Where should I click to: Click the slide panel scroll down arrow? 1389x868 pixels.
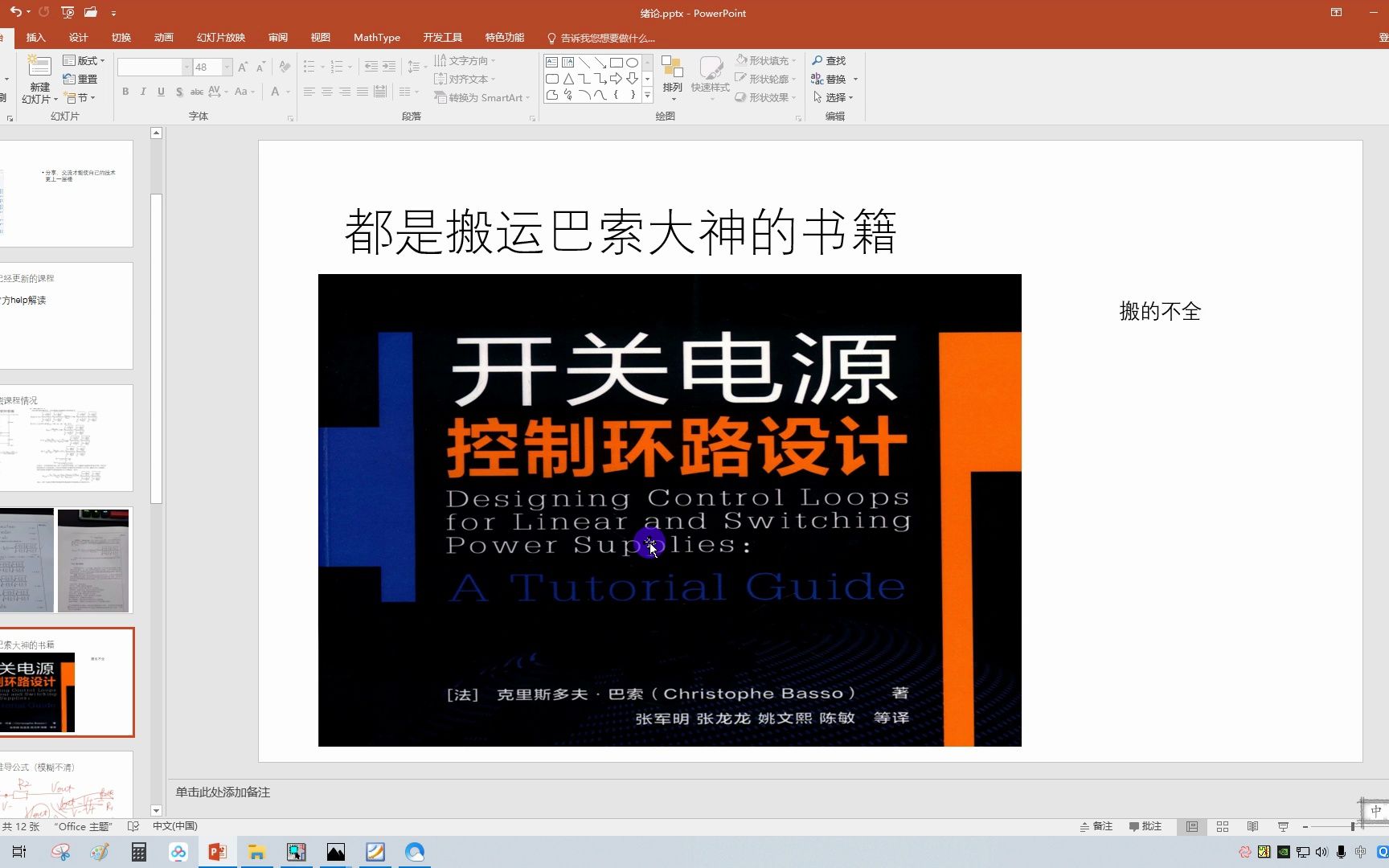tap(156, 811)
